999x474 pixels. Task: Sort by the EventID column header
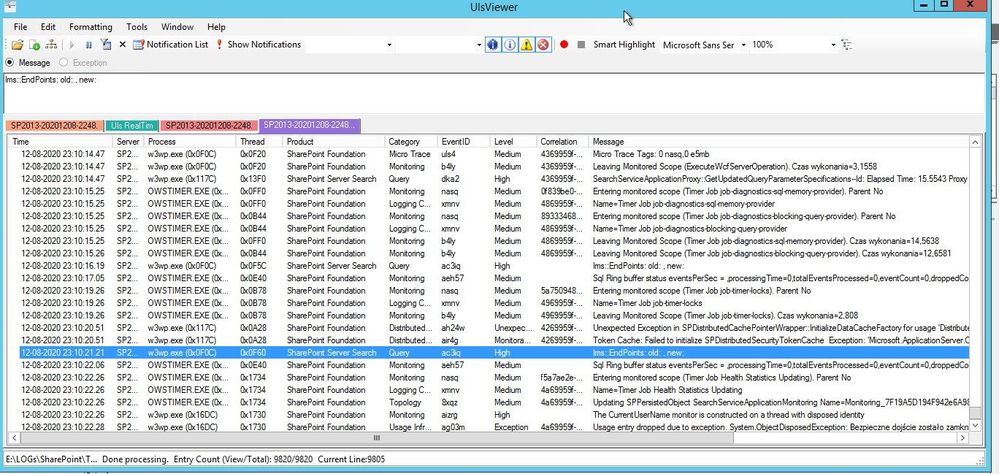(463, 141)
